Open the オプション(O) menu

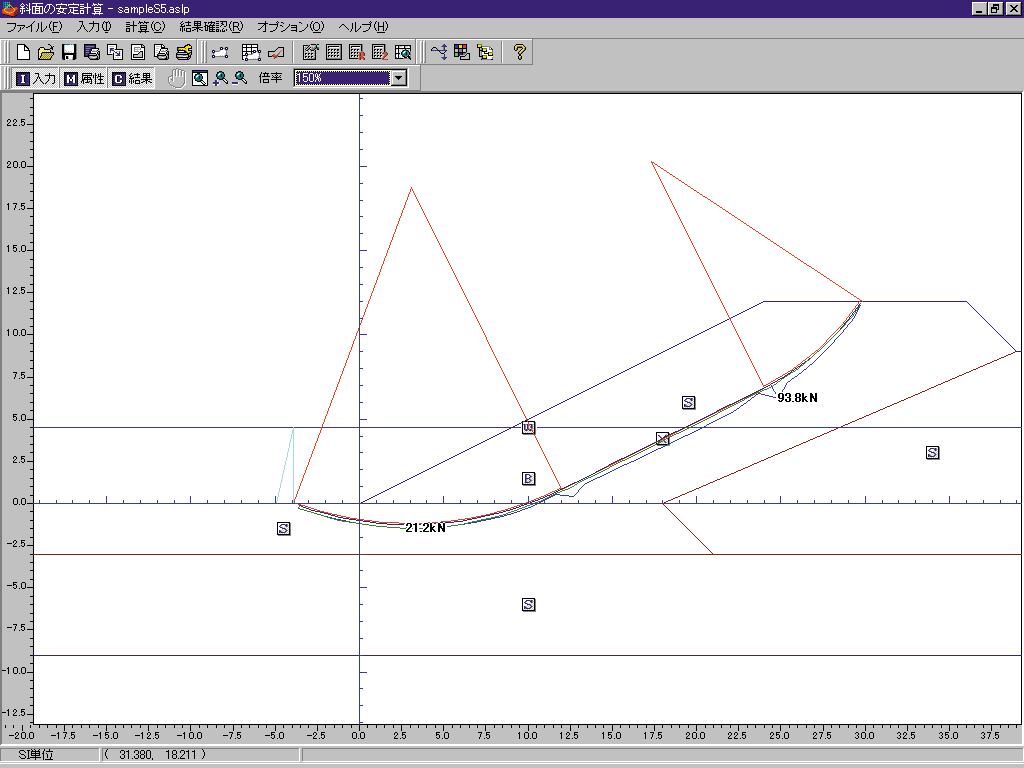[290, 27]
